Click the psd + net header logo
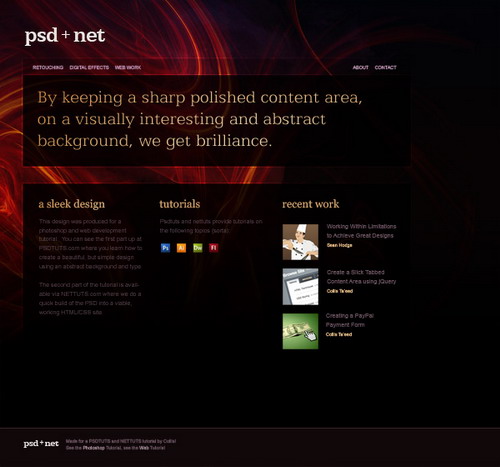The image size is (500, 467). click(65, 36)
